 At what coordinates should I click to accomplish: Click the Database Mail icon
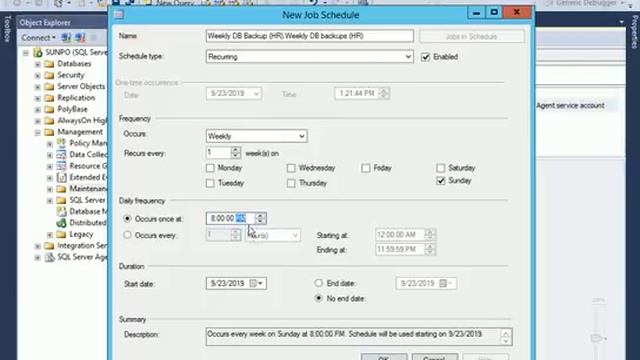coord(61,211)
